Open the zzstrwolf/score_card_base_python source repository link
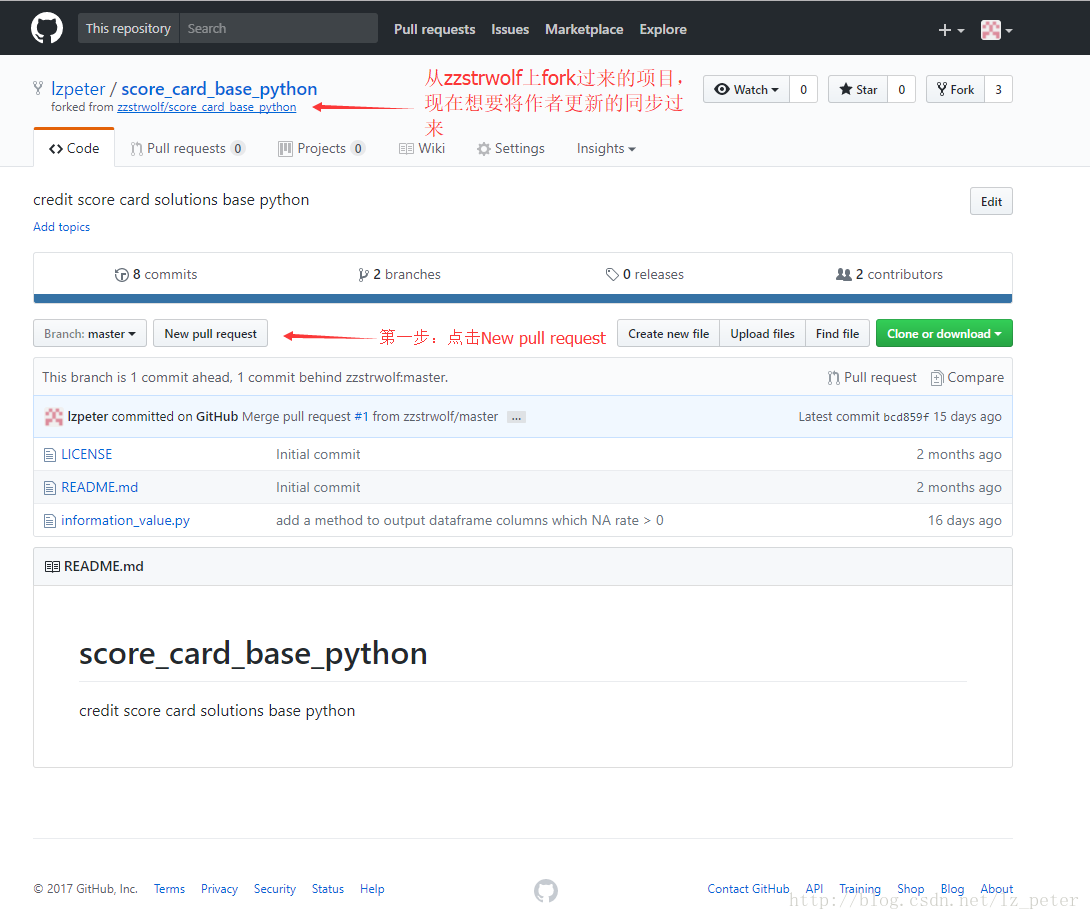This screenshot has width=1090, height=920. pyautogui.click(x=206, y=107)
